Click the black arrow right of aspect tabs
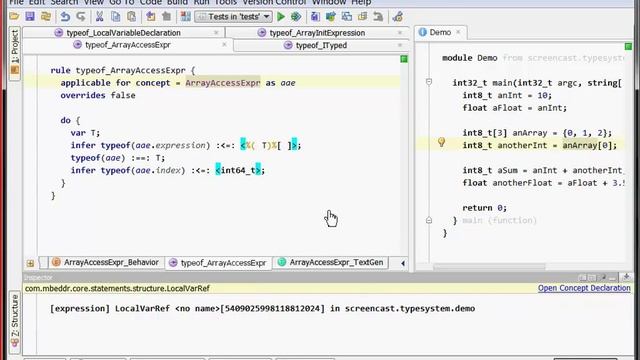Viewport: 640px width, 360px height. click(x=403, y=263)
